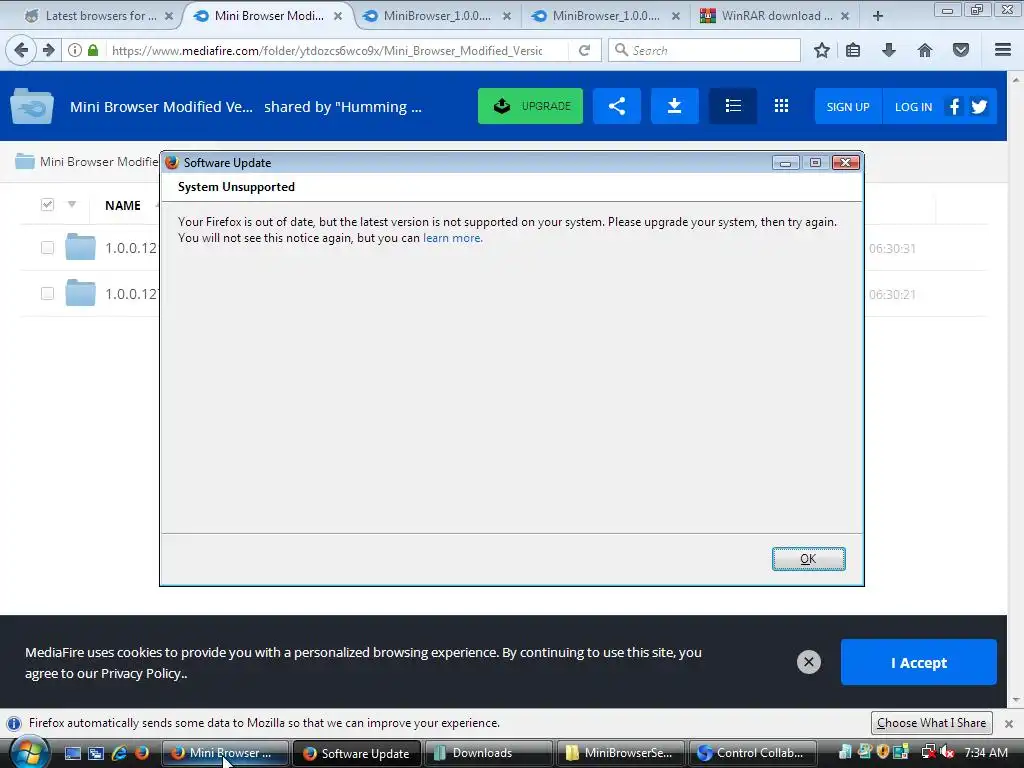Bookmark this page with the star icon

[822, 50]
